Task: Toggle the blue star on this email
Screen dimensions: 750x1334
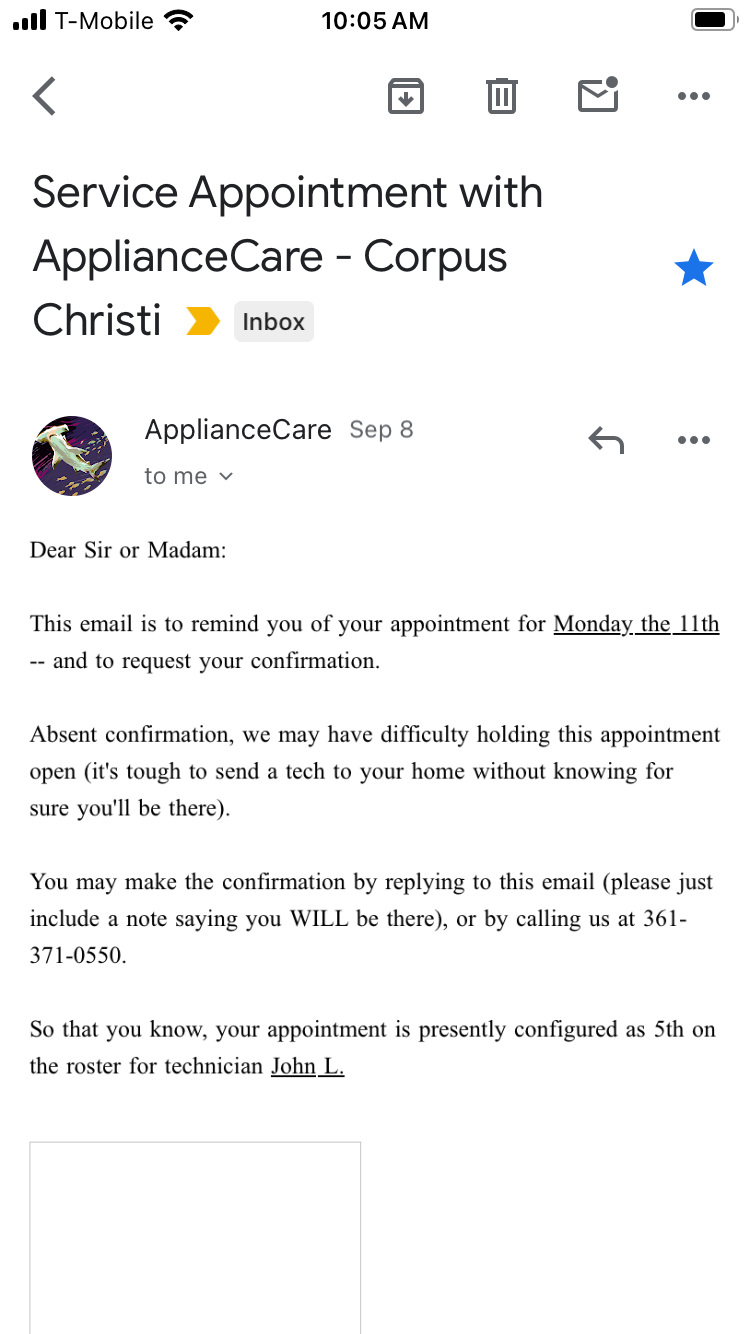Action: tap(693, 269)
